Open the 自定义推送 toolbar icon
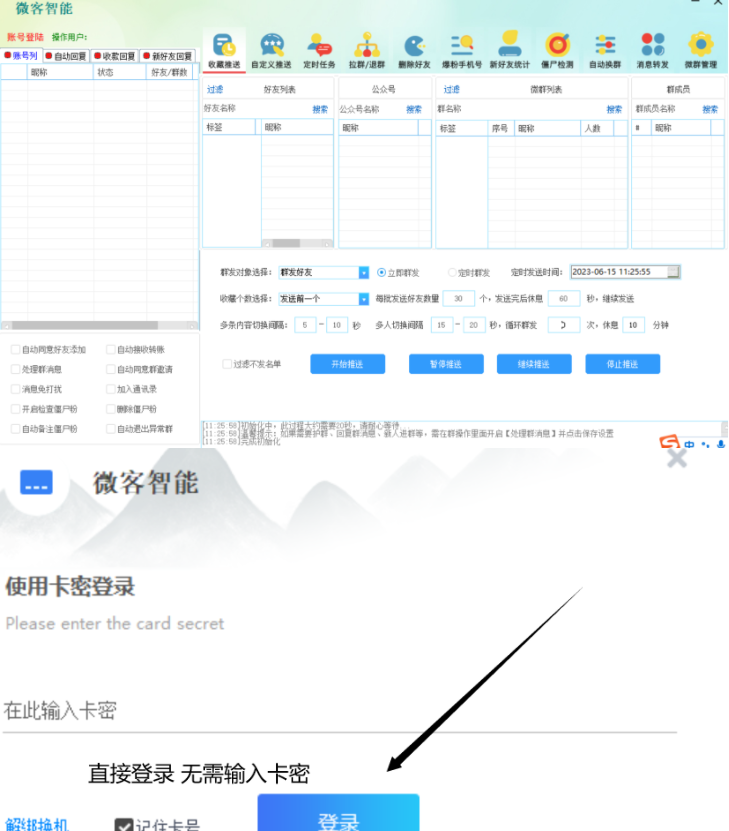This screenshot has width=729, height=831. coord(271,49)
